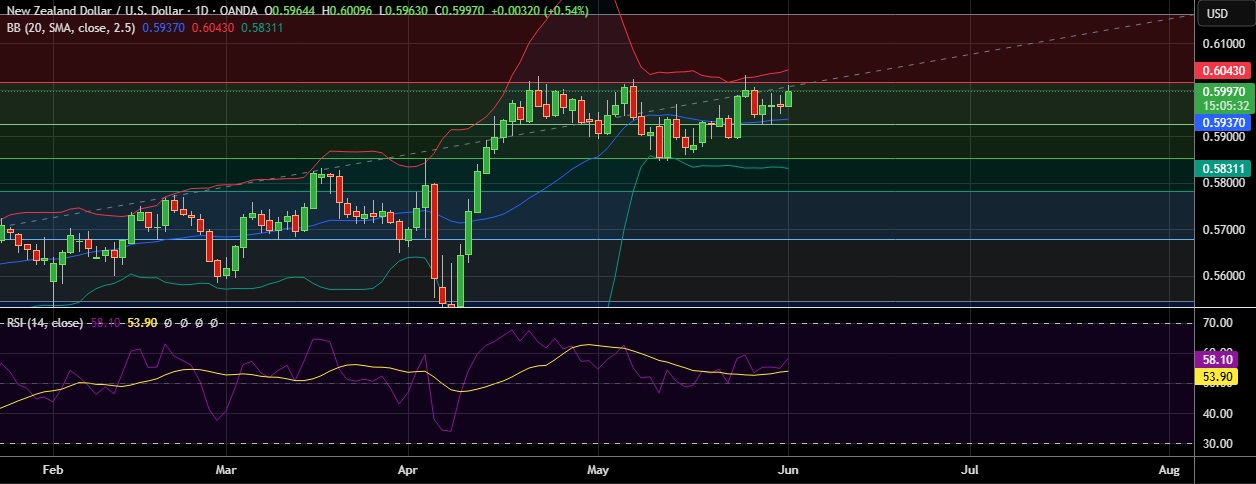Image resolution: width=1256 pixels, height=484 pixels.
Task: Click the yellow 53.90 RSI axis label
Action: point(1217,376)
